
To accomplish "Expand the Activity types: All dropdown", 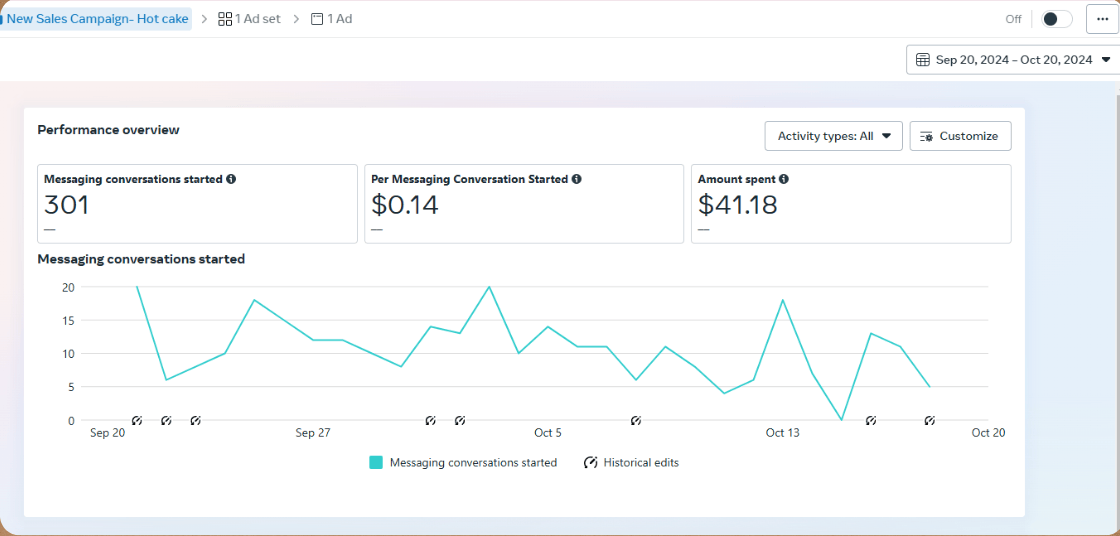I will coord(833,136).
